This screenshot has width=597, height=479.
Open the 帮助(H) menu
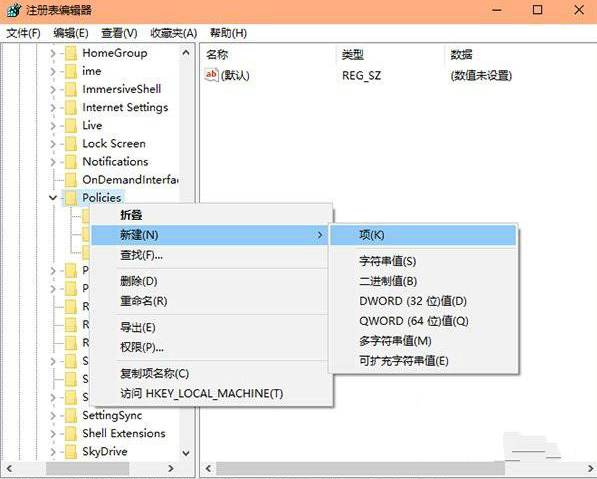(x=228, y=34)
